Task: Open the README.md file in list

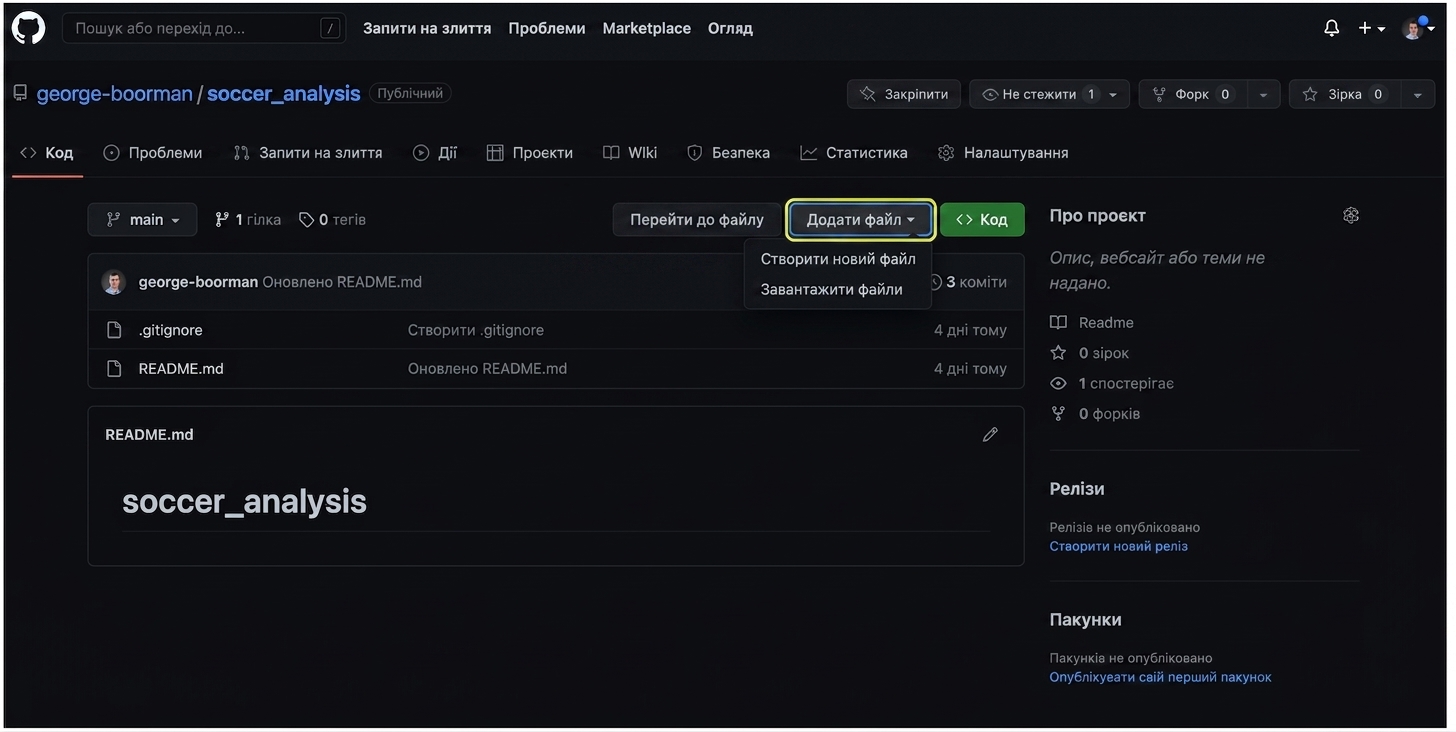Action: pos(181,368)
